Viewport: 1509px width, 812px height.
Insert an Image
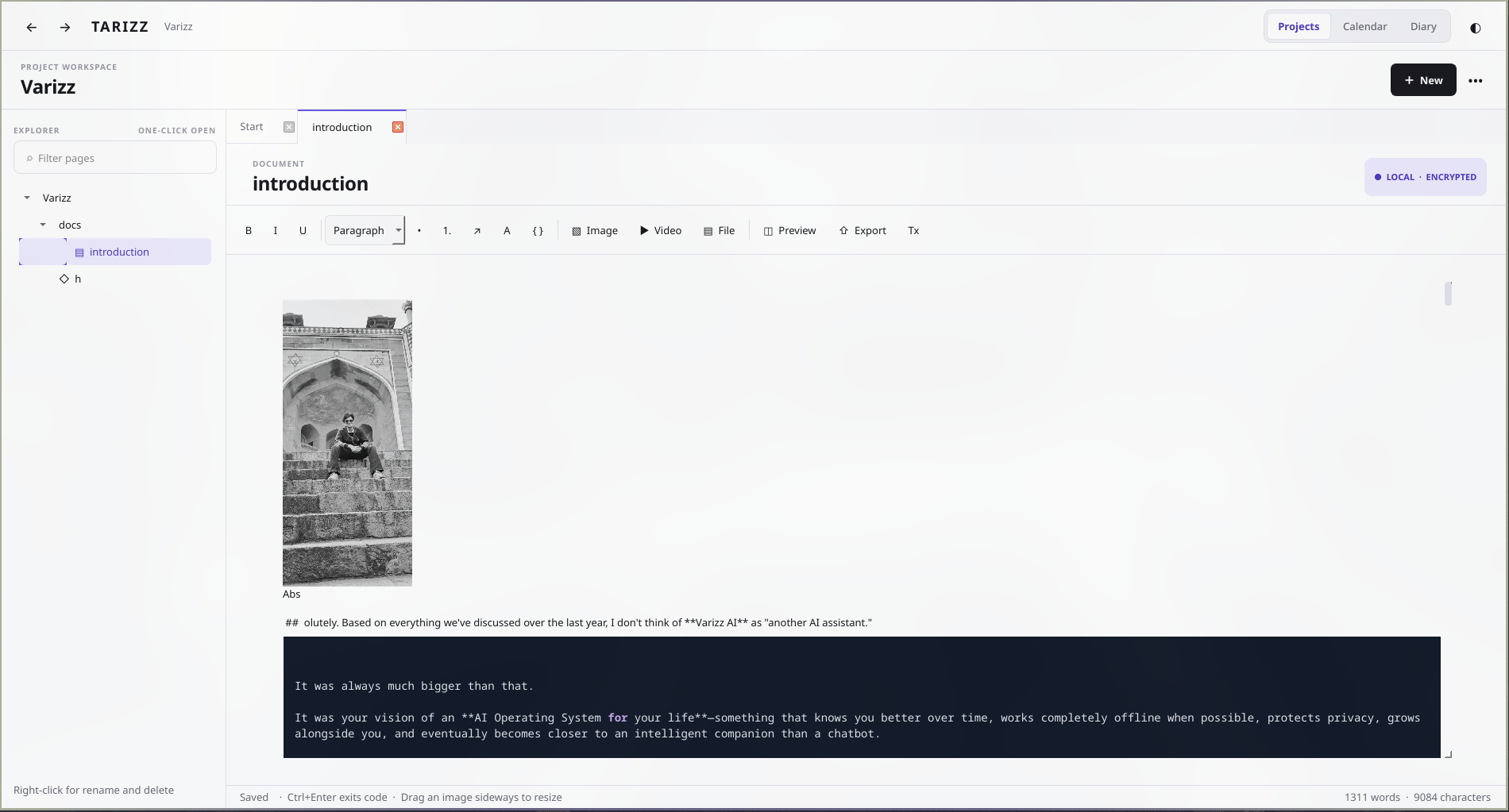point(595,231)
